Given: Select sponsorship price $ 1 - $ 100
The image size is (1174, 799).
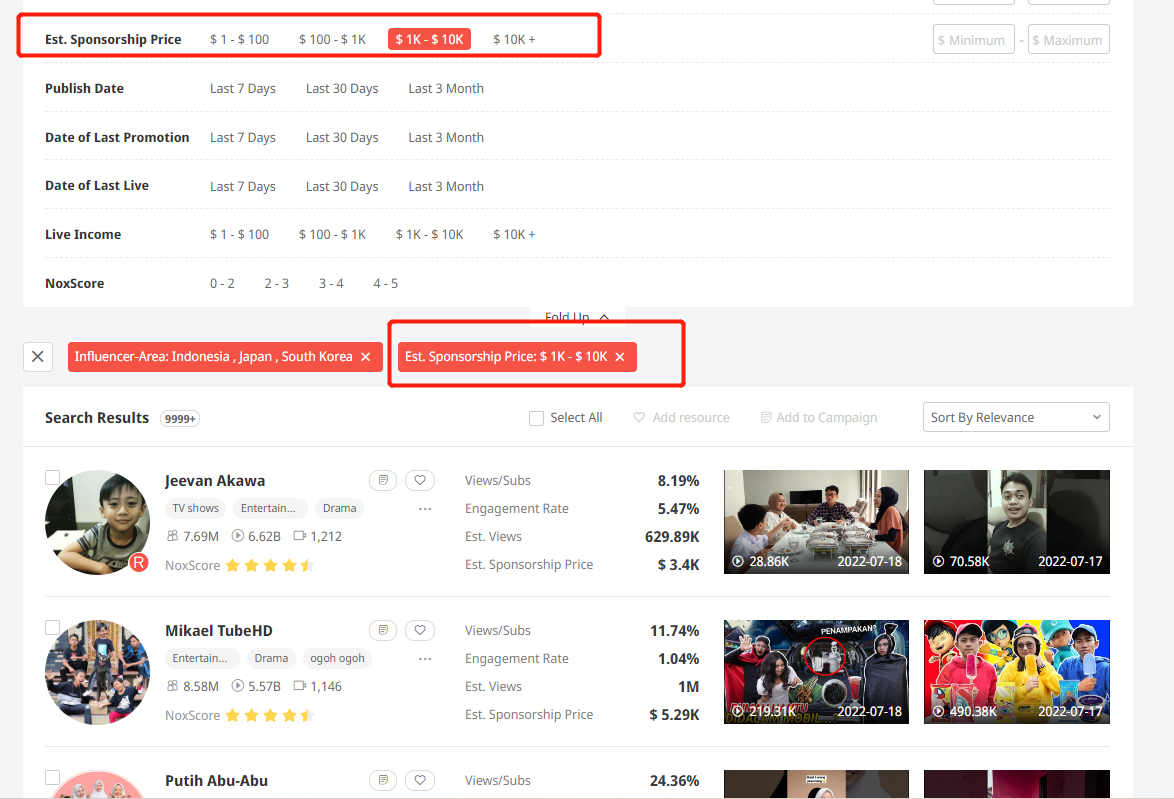Looking at the screenshot, I should [240, 39].
